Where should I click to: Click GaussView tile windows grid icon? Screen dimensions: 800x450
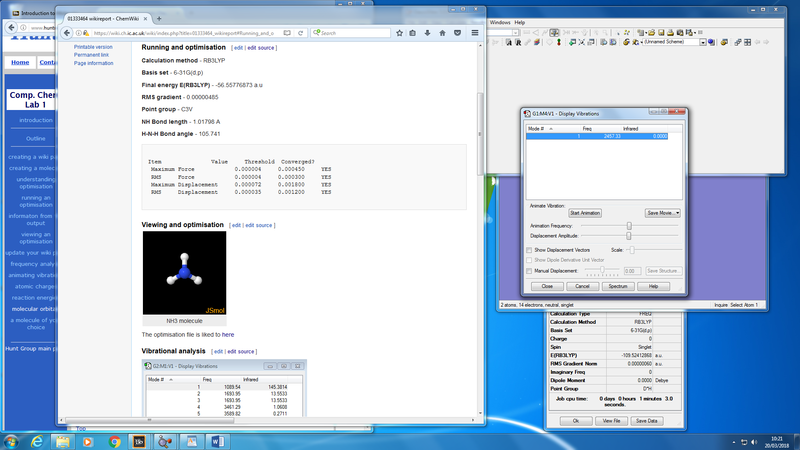(x=747, y=42)
